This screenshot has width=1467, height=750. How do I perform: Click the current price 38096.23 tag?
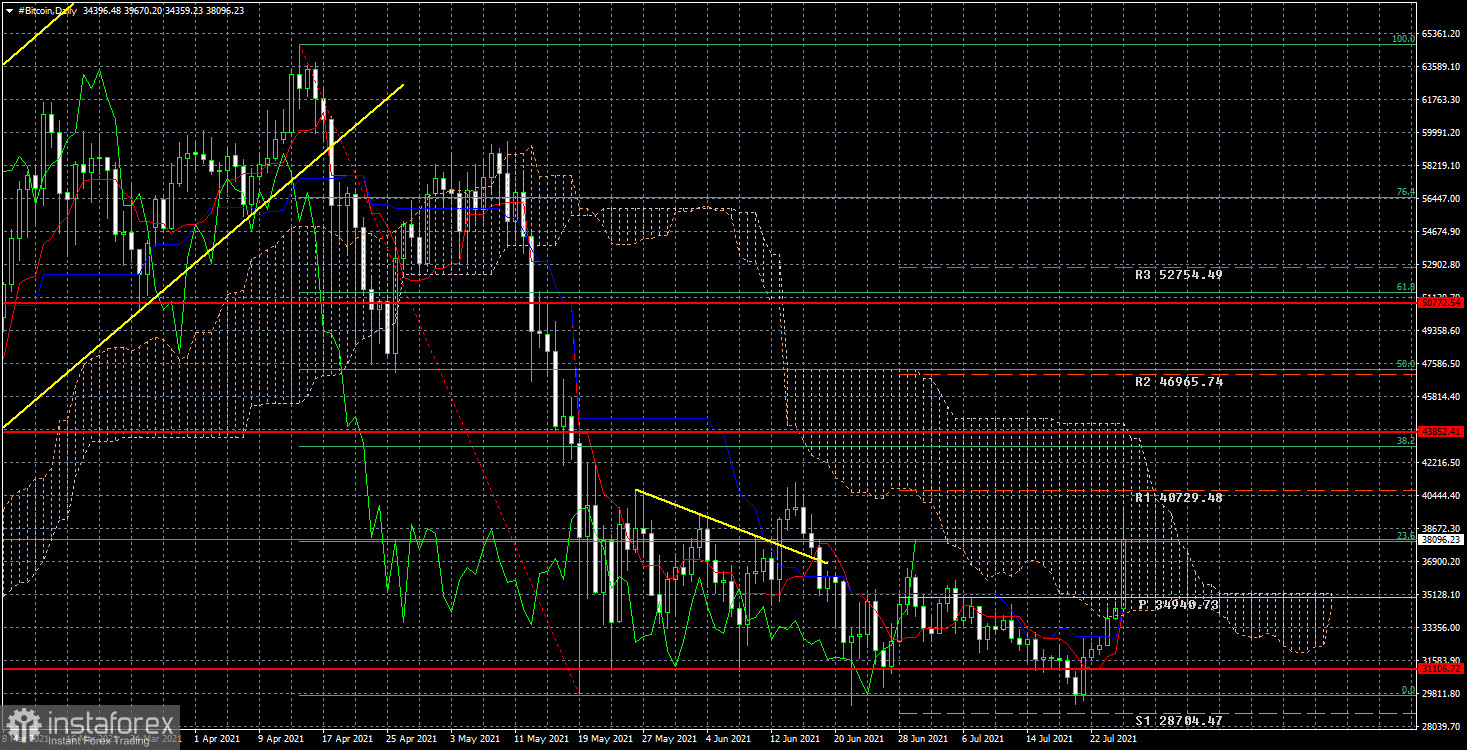coord(1442,539)
